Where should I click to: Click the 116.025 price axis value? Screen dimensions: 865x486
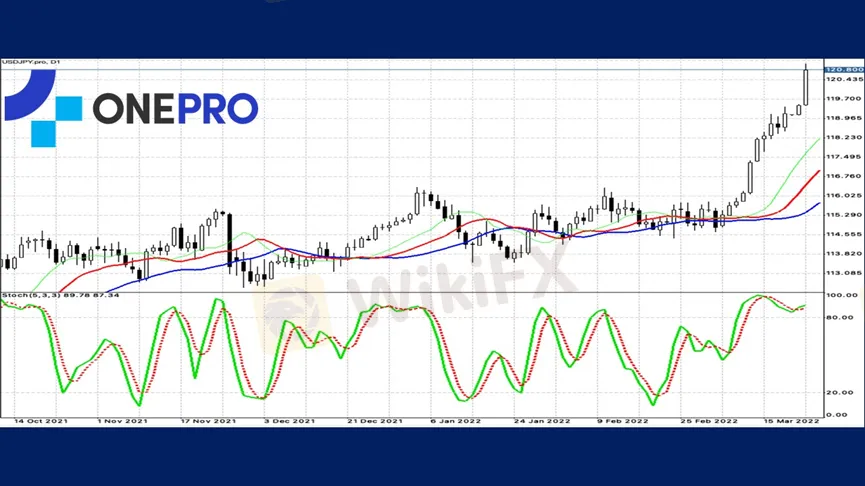click(844, 195)
